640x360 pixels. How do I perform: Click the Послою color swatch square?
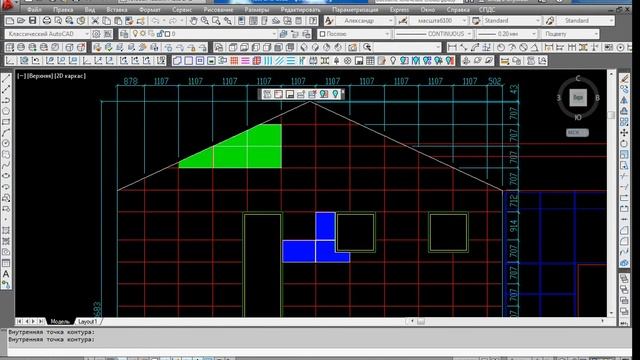tap(322, 34)
